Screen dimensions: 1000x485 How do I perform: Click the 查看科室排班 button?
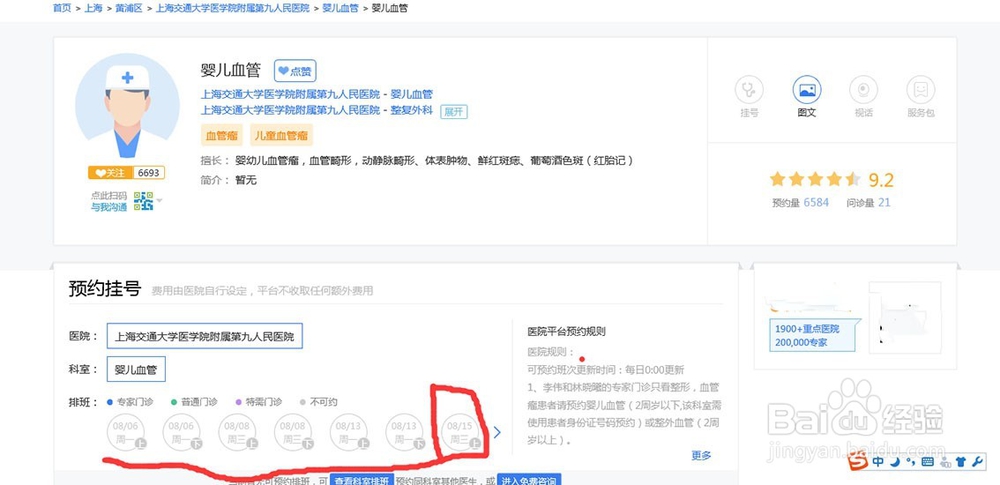pyautogui.click(x=362, y=481)
